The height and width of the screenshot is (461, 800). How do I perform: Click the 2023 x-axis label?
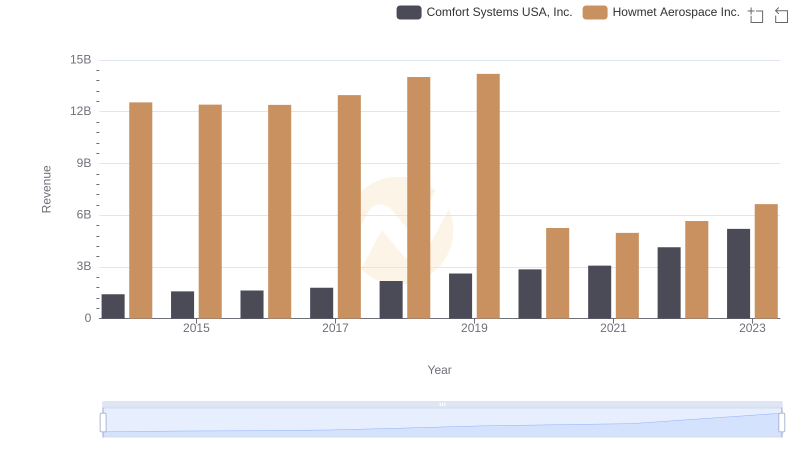click(752, 328)
